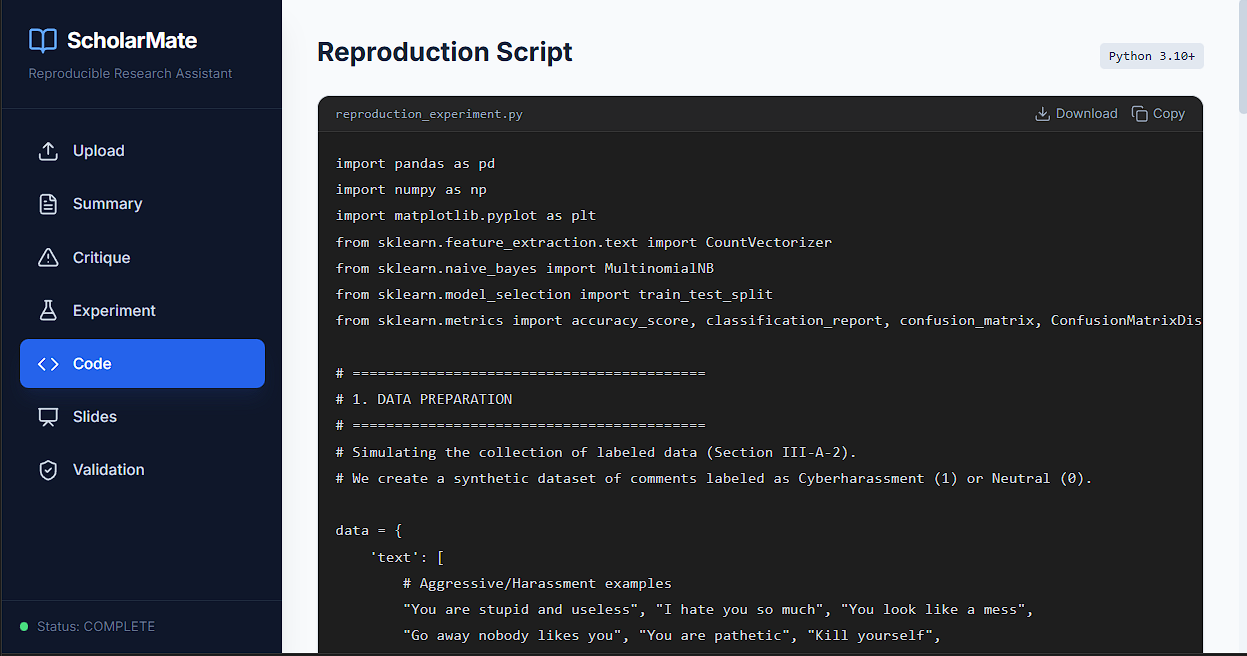Click the ScholarMate book logo icon
The height and width of the screenshot is (656, 1247).
[x=43, y=40]
